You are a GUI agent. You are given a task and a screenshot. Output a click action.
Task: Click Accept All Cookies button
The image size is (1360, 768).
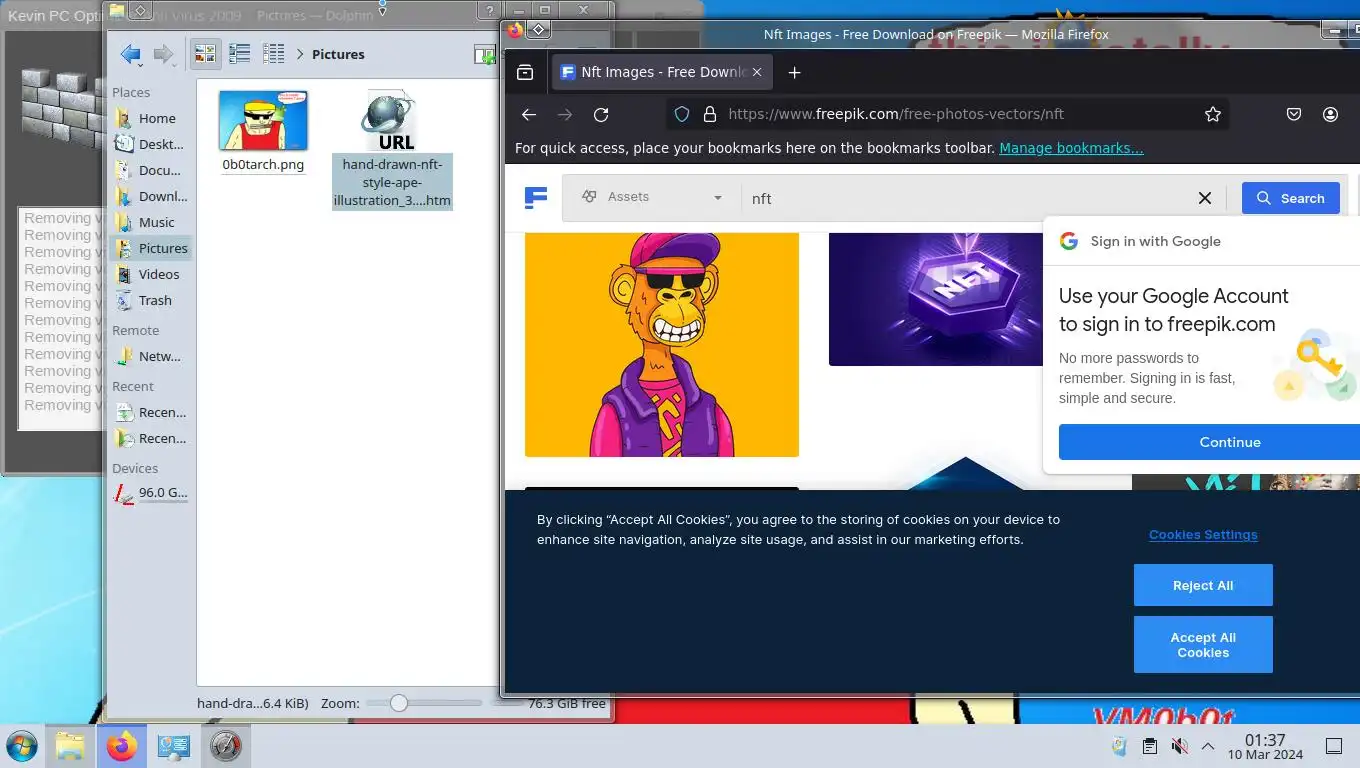(x=1203, y=644)
